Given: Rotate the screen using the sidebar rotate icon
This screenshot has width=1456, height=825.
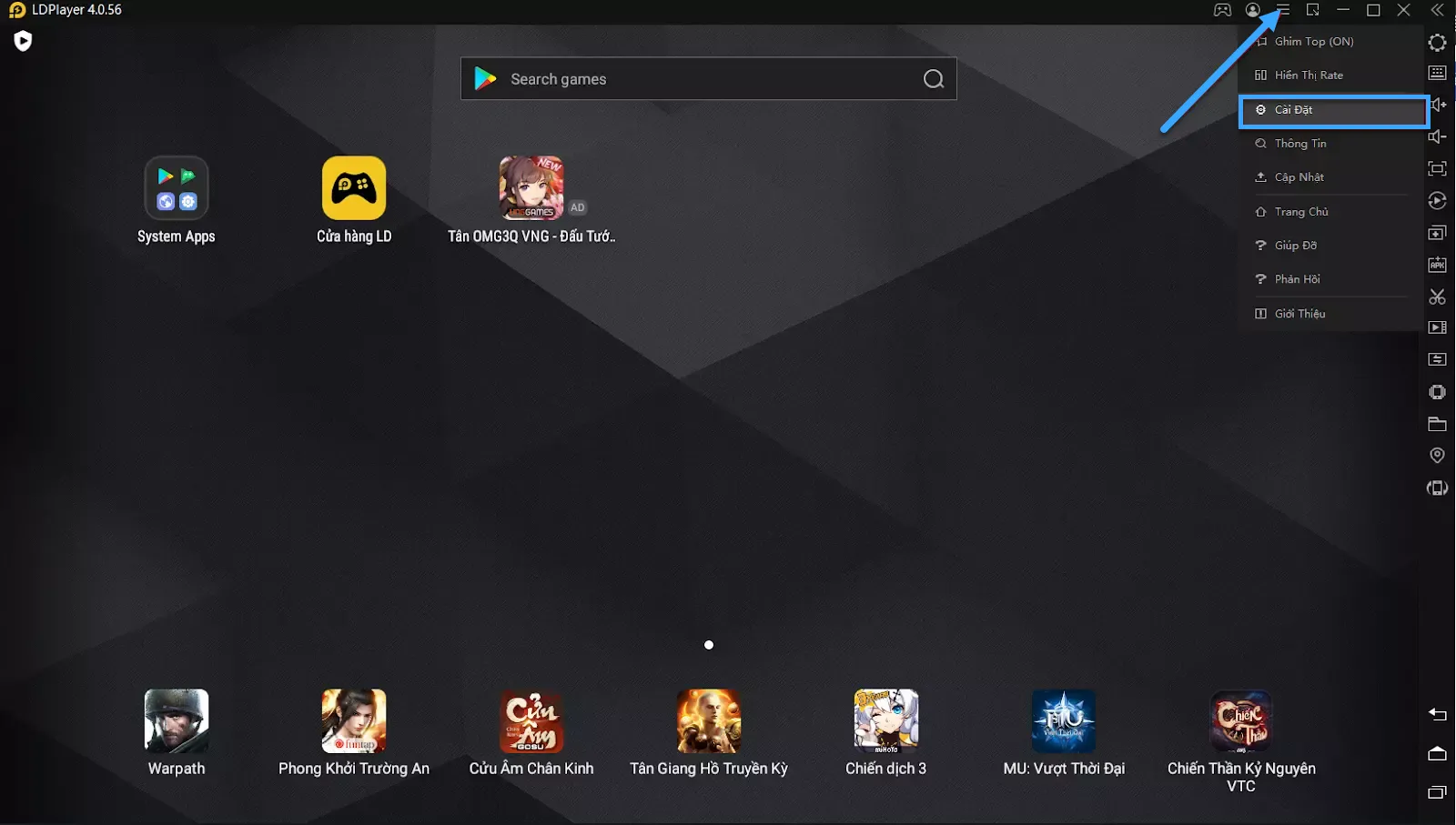Looking at the screenshot, I should pyautogui.click(x=1437, y=488).
